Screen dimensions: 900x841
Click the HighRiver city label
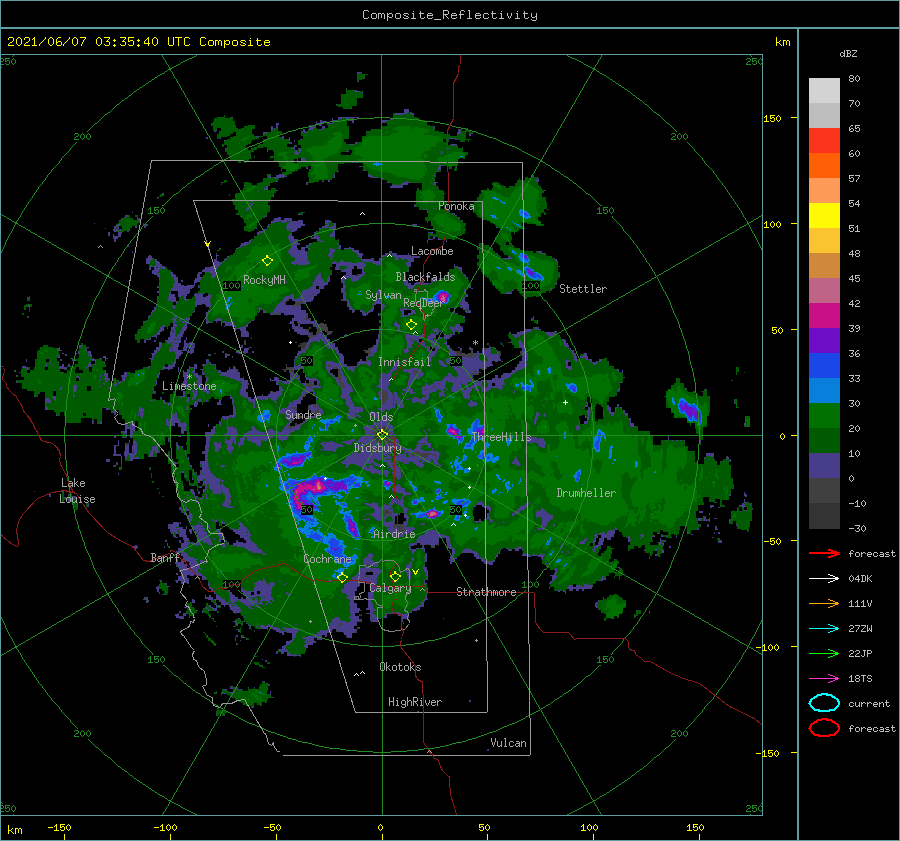click(x=415, y=702)
